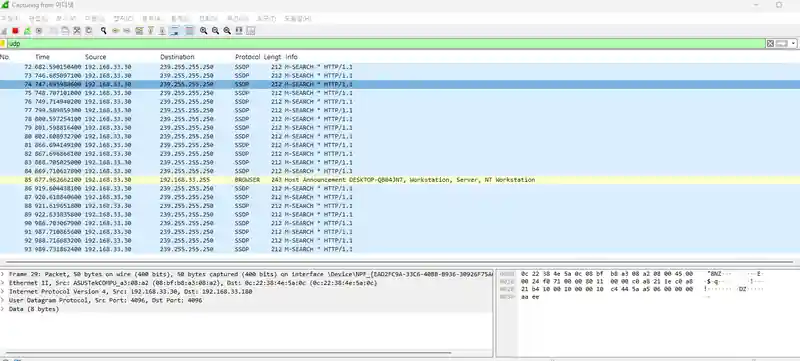Viewport: 800px width, 361px height.
Task: Zoom in on the main window text
Action: click(x=204, y=31)
